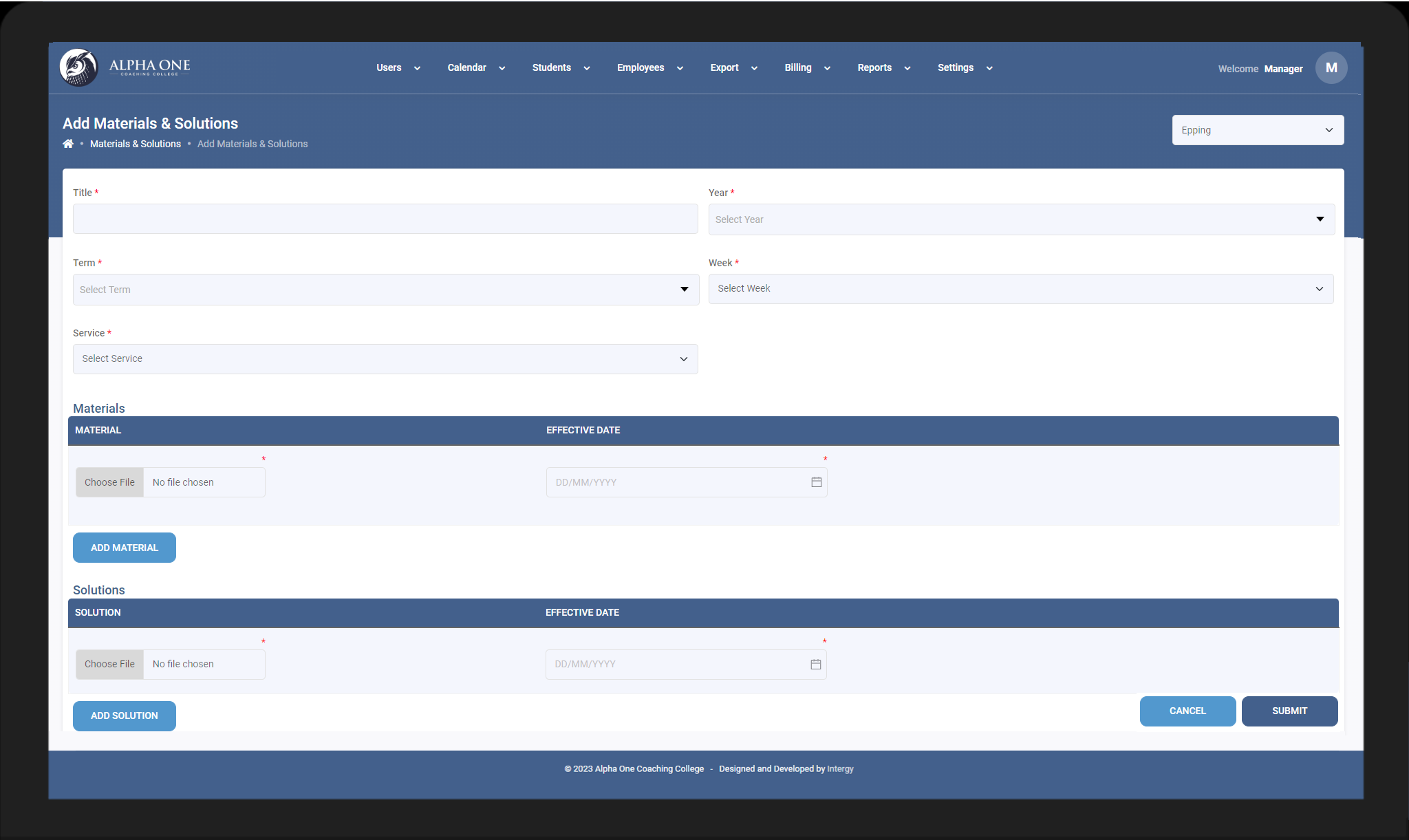Click the Manager username text
Viewport: 1409px width, 840px height.
pyautogui.click(x=1283, y=69)
